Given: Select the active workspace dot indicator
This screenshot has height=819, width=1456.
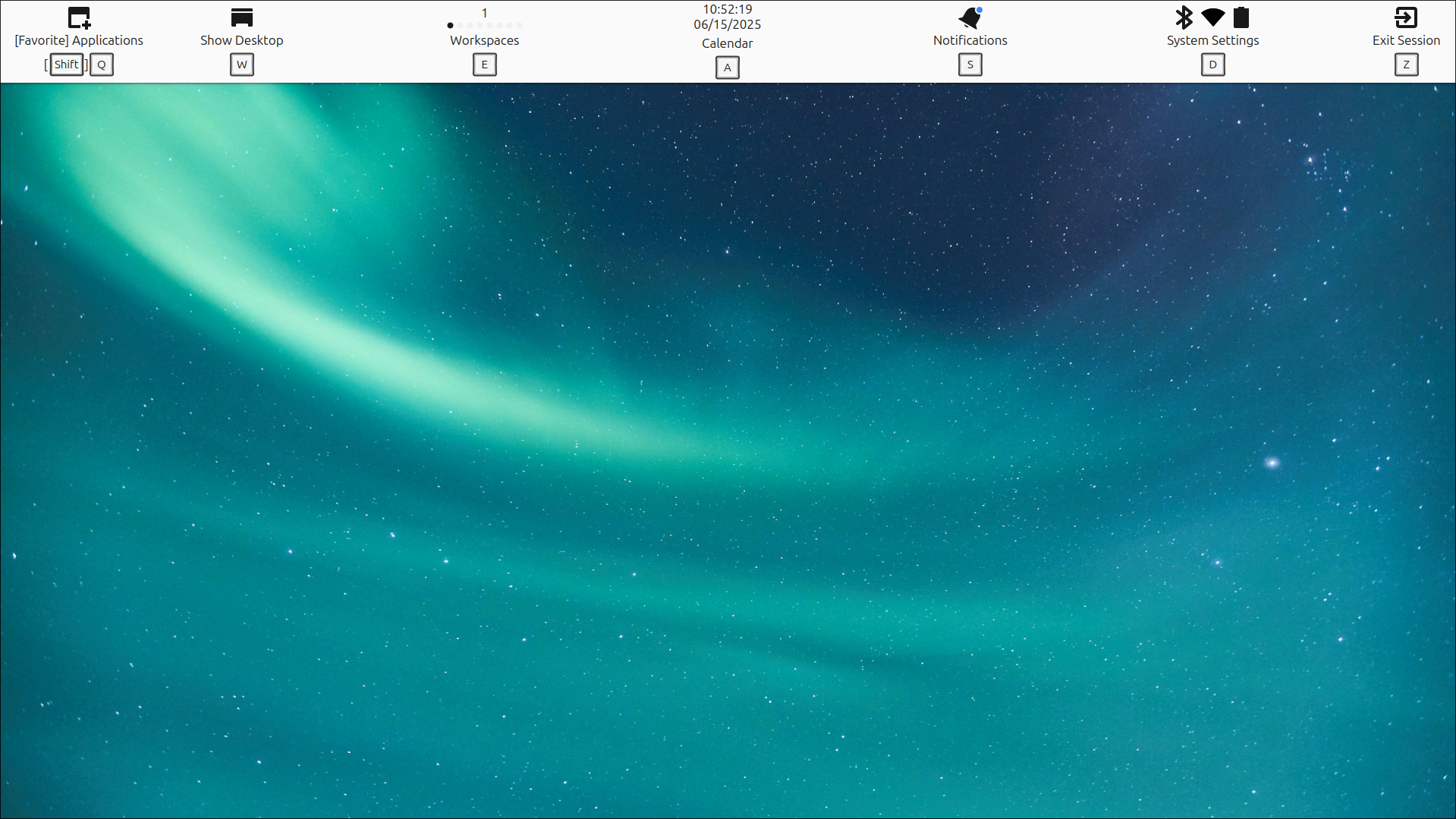Looking at the screenshot, I should coord(450,26).
